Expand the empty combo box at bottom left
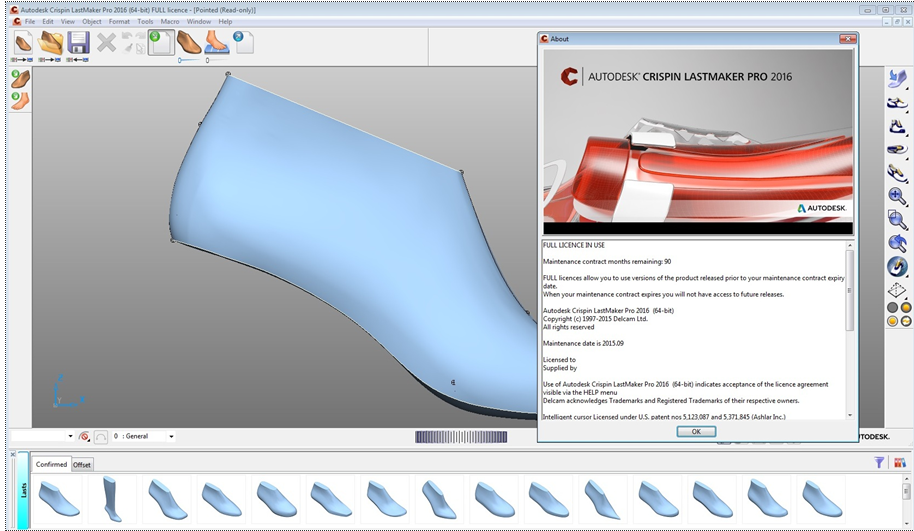 (x=70, y=436)
